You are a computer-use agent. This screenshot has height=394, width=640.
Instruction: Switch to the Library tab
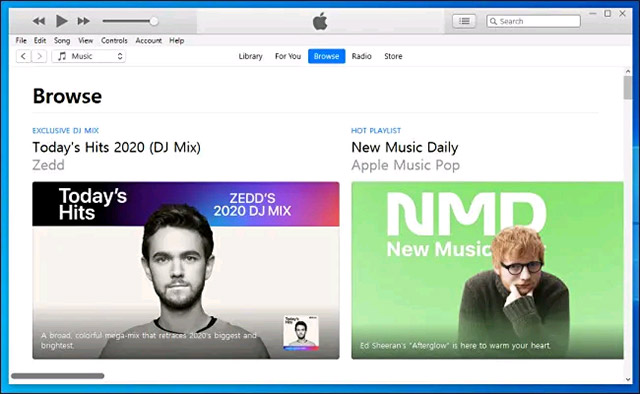point(251,56)
